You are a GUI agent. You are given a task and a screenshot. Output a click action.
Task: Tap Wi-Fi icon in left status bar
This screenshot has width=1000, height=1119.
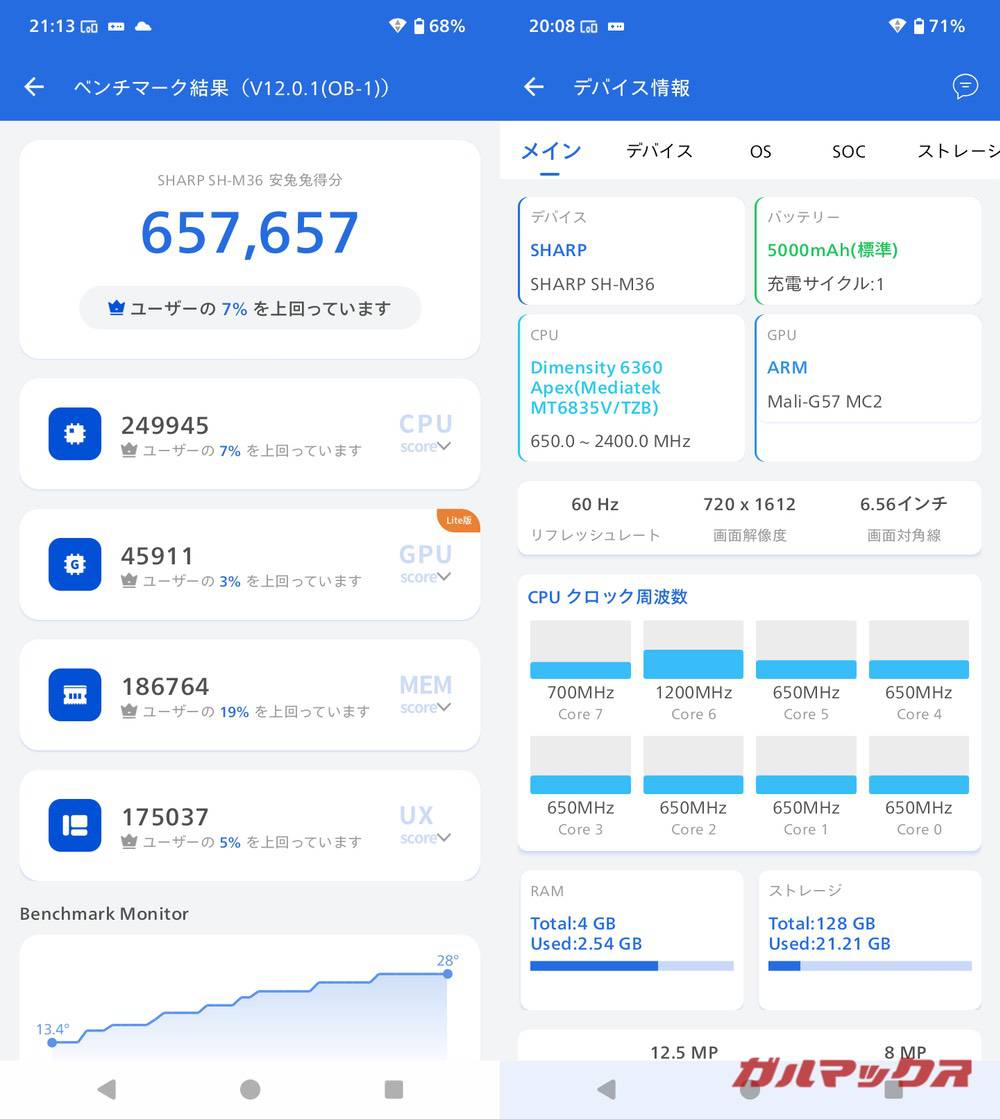coord(398,26)
